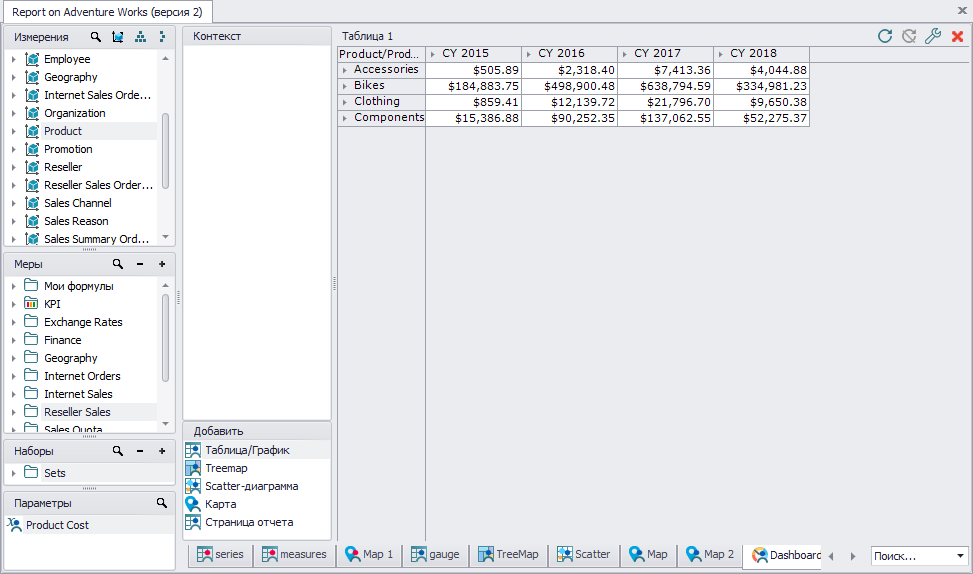Click the Product dimension cube icon
Image resolution: width=973 pixels, height=574 pixels.
32,131
